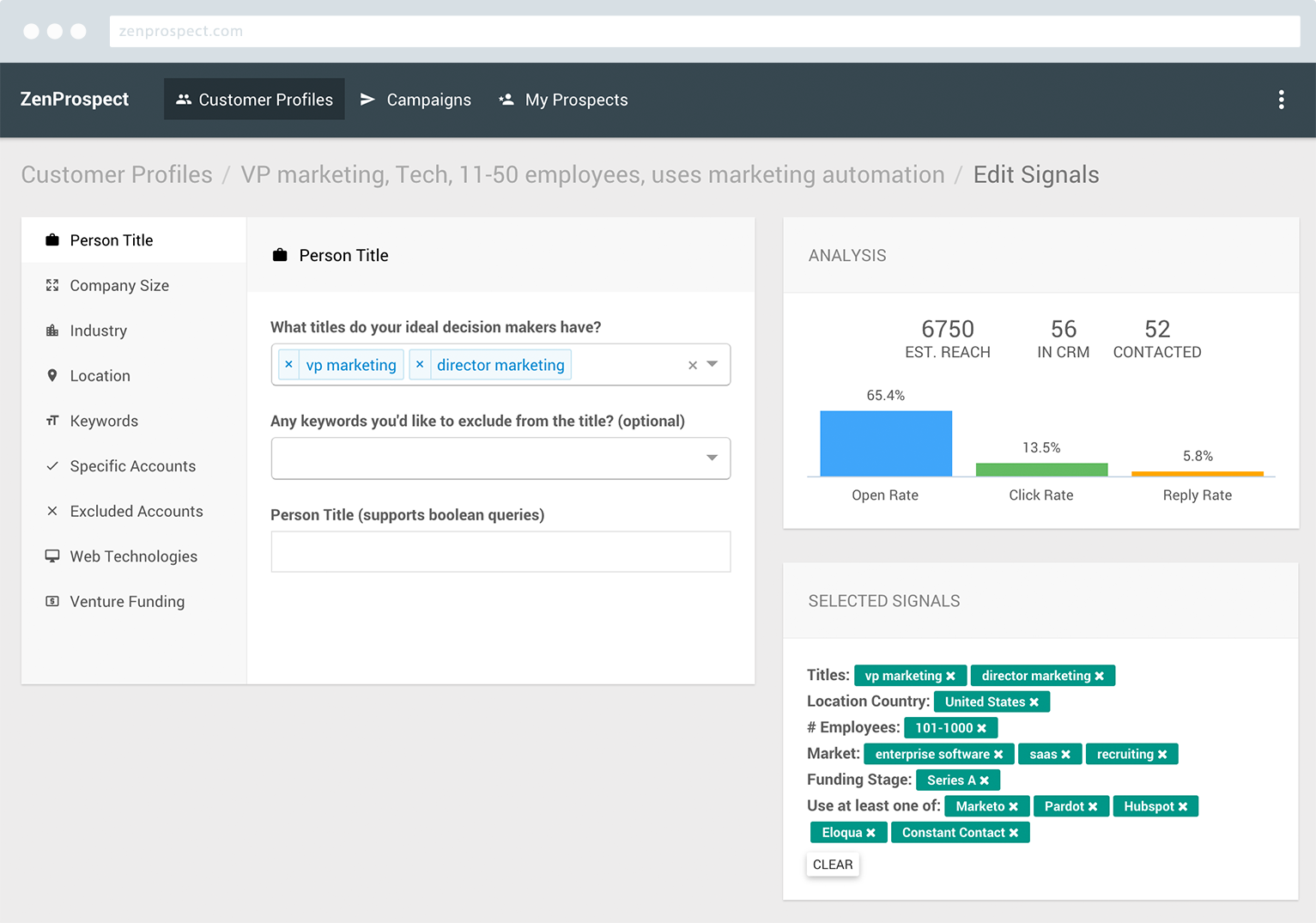Open the Excluded Accounts section
The image size is (1316, 923).
click(x=134, y=511)
